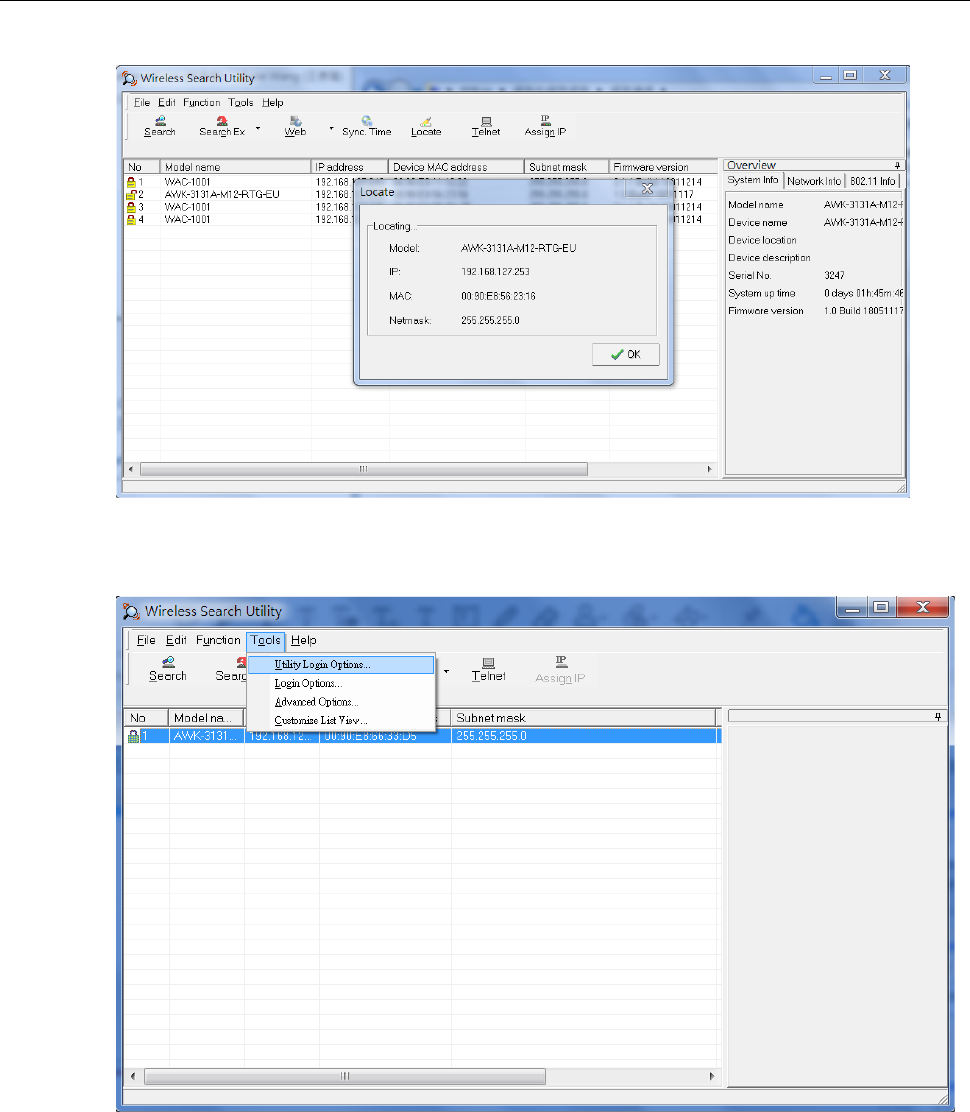The width and height of the screenshot is (970, 1112).
Task: Click Subnet mask column header in upper window
Action: tap(567, 167)
